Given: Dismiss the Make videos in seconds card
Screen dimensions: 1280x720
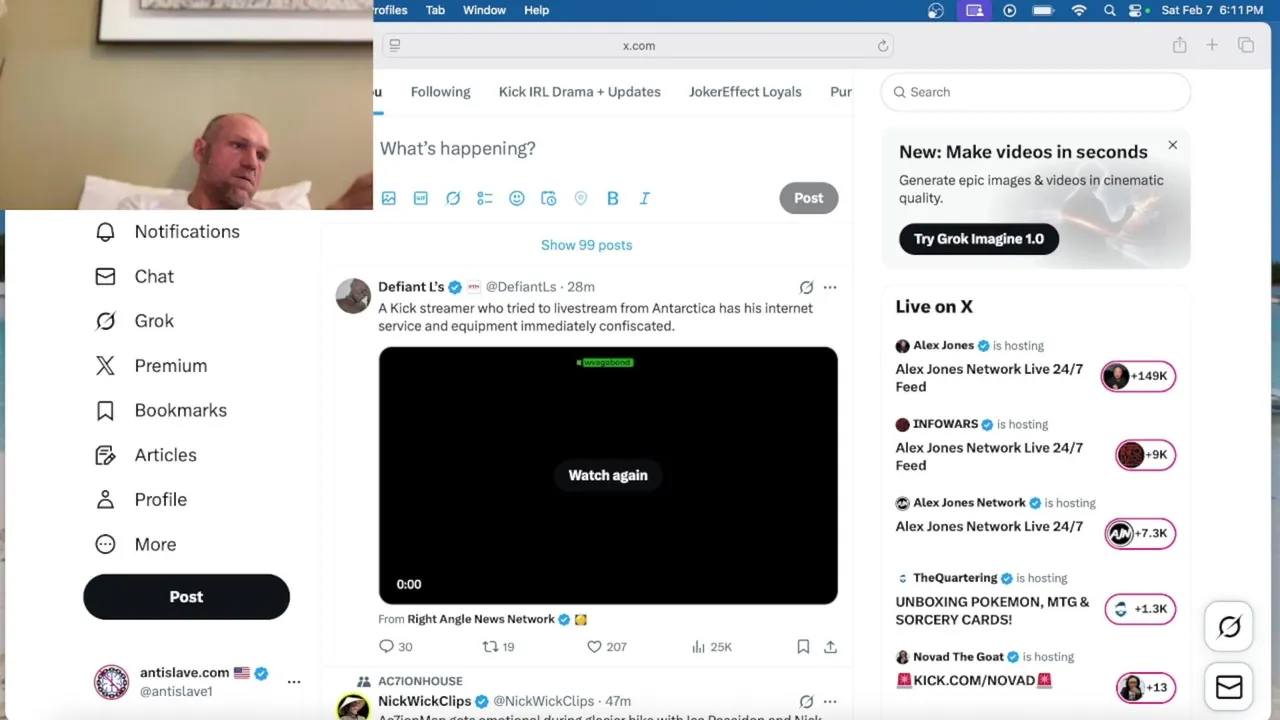Looking at the screenshot, I should tap(1173, 145).
